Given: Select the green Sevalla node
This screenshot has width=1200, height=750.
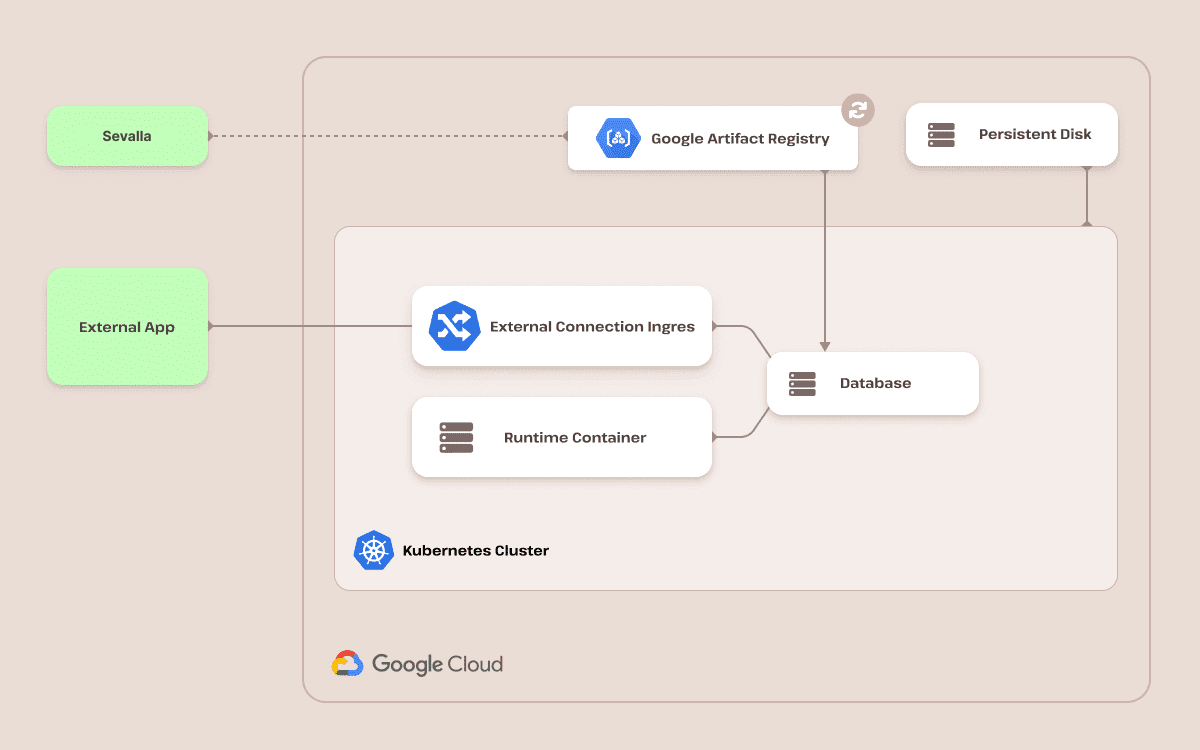Looking at the screenshot, I should [x=127, y=137].
